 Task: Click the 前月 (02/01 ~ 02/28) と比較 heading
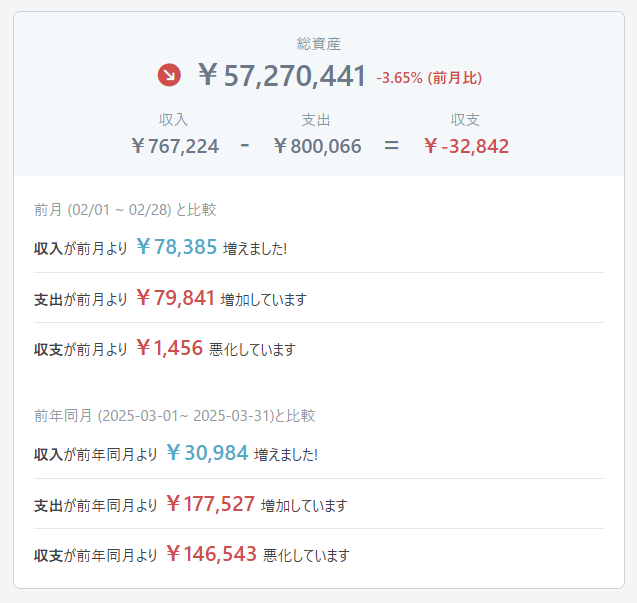coord(125,210)
